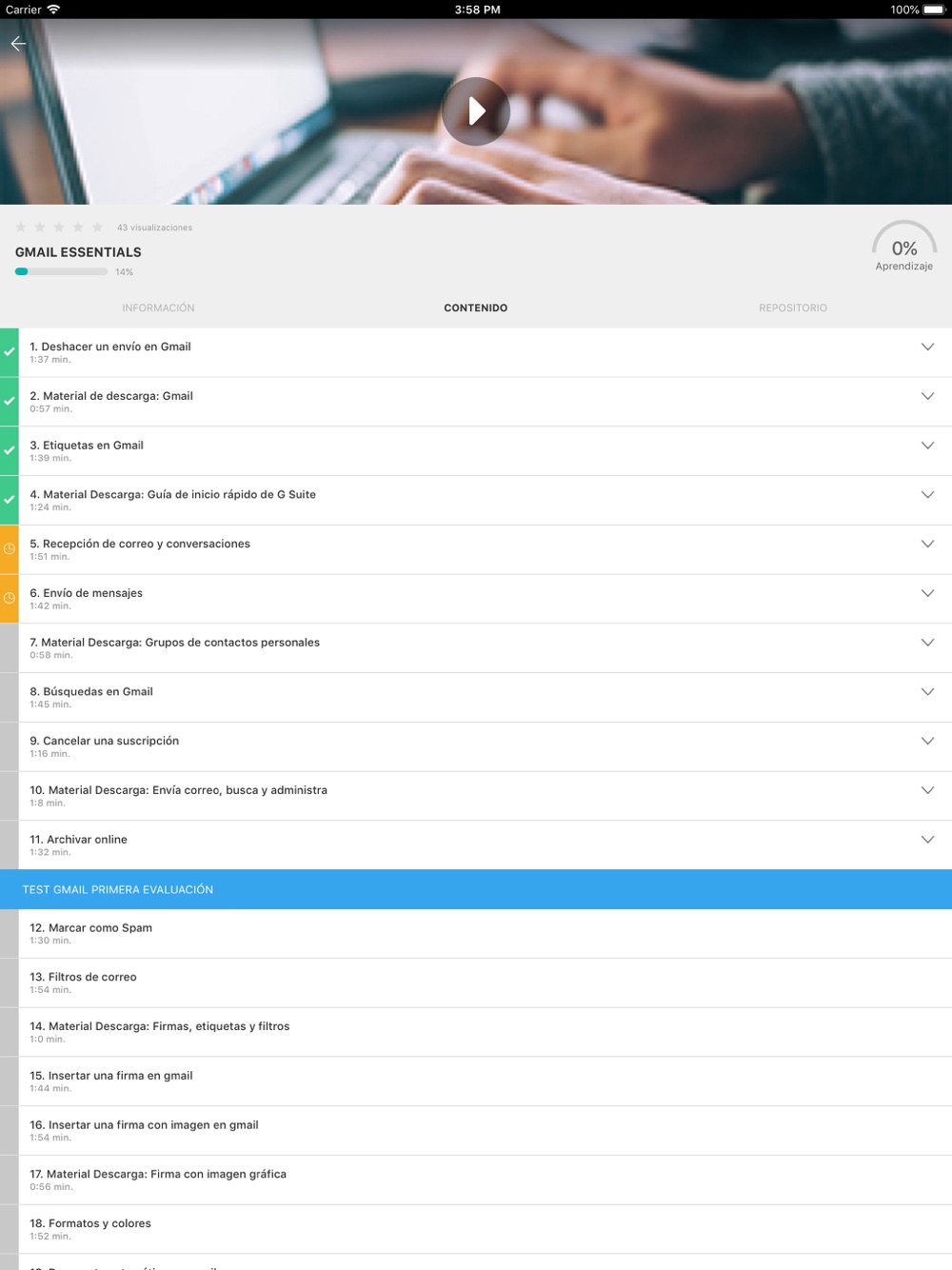Rate course with third star
Screen dimensions: 952x1270
59,227
